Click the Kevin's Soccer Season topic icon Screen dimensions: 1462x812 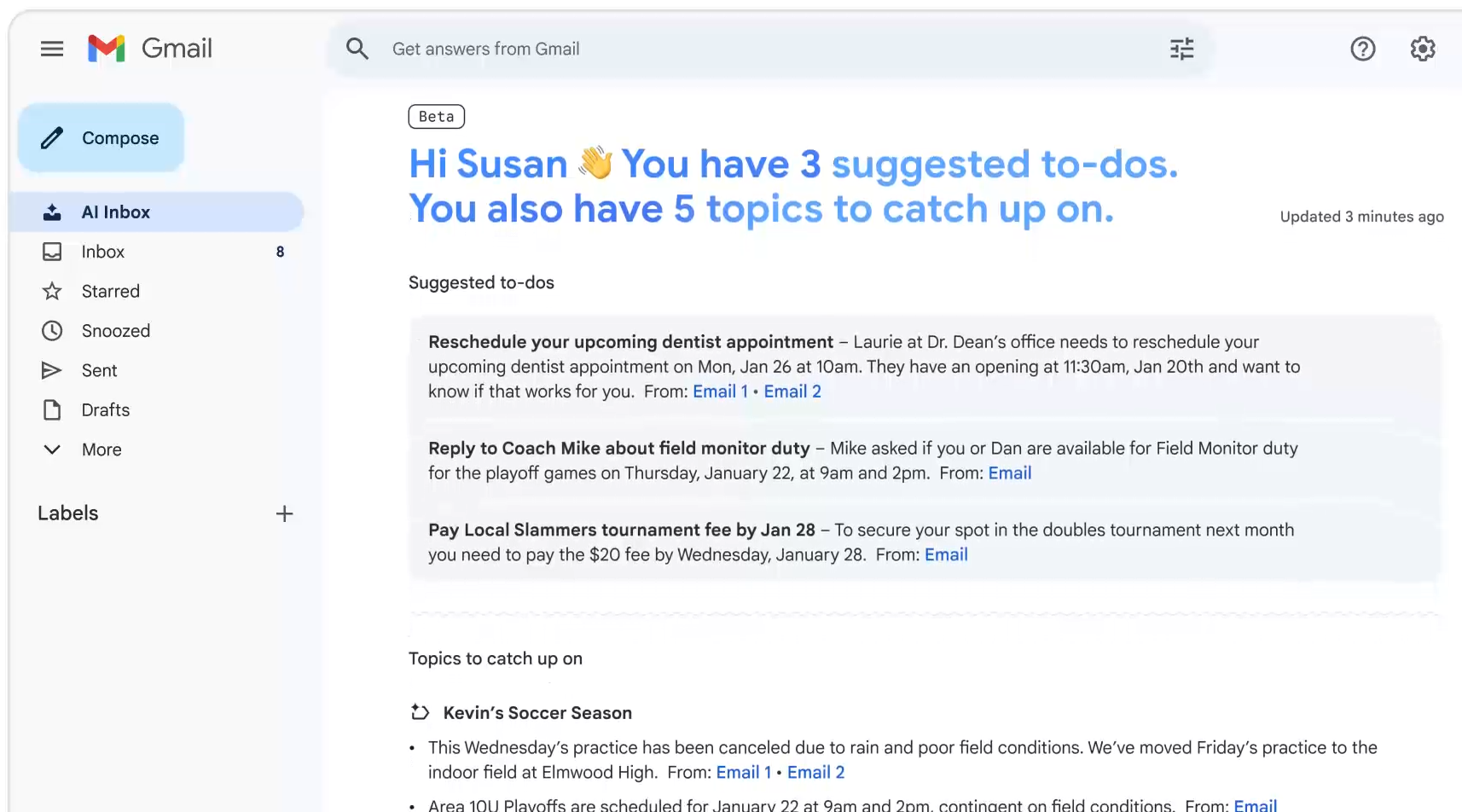[420, 712]
